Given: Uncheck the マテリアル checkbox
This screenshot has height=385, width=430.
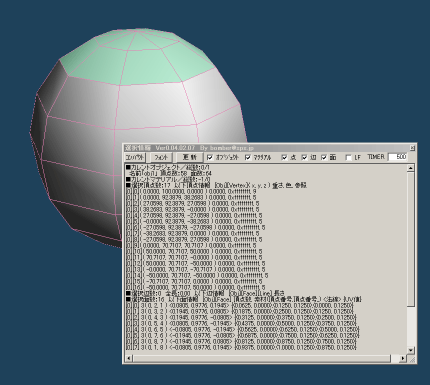Looking at the screenshot, I should [248, 157].
